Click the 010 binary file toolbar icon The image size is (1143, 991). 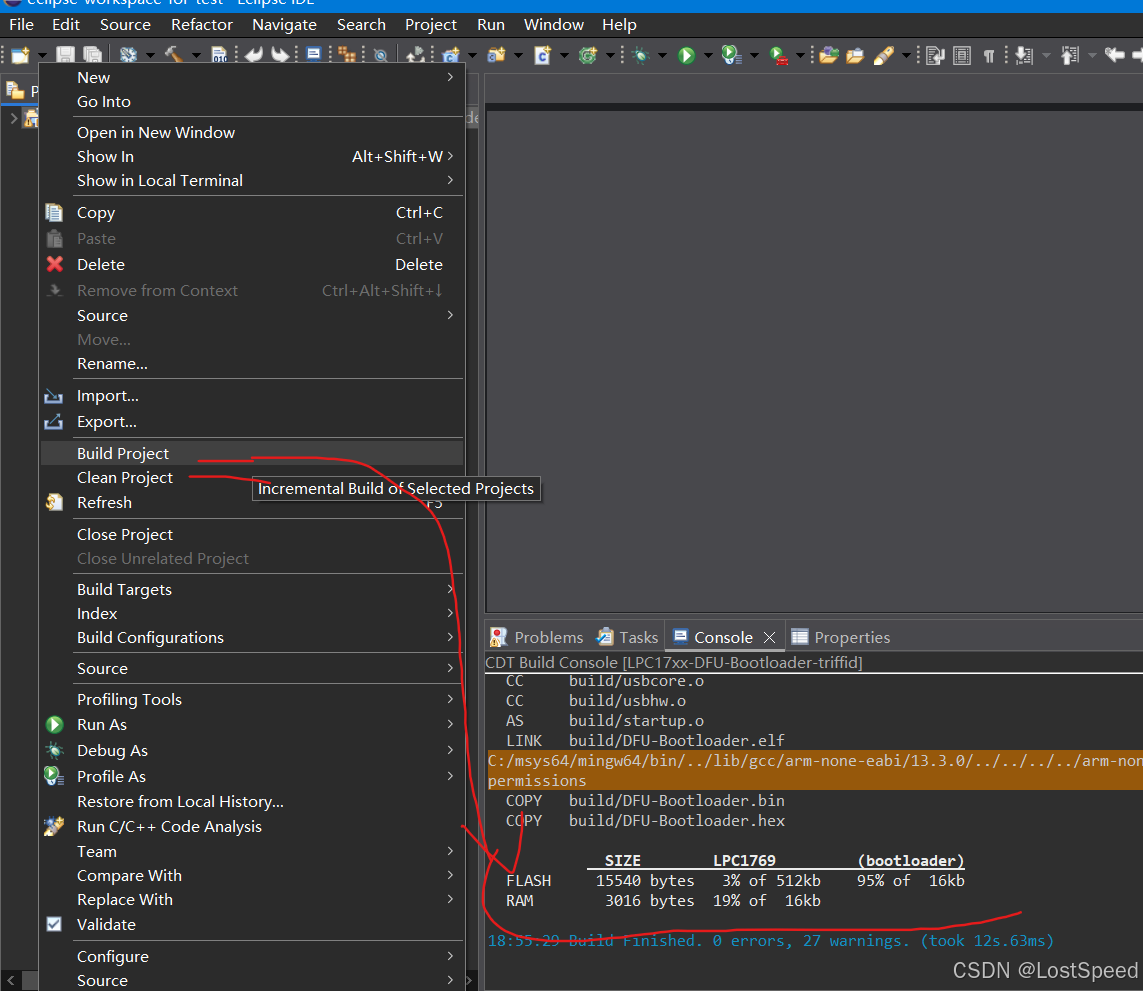coord(219,55)
